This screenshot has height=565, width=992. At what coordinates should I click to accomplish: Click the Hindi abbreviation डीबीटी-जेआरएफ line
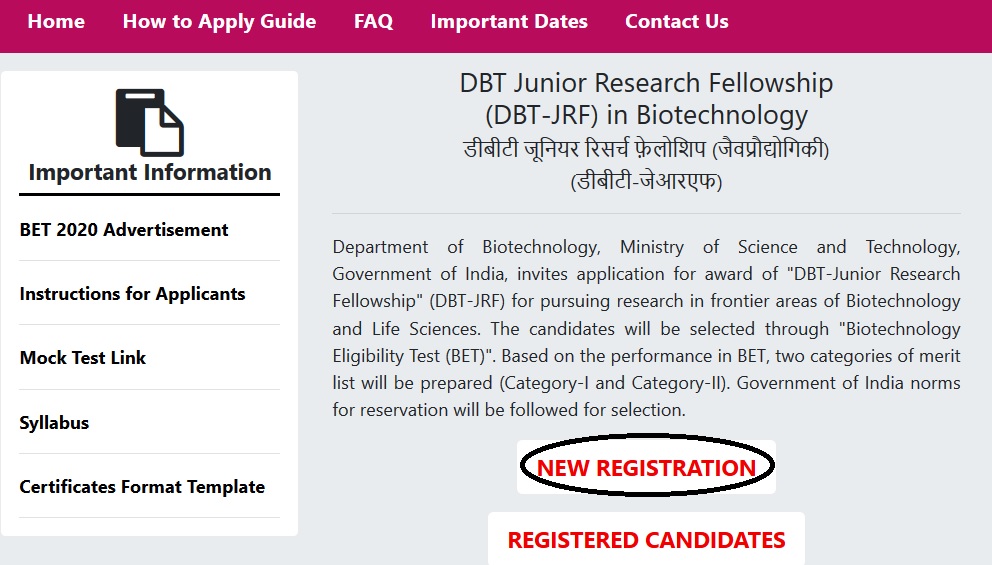[x=646, y=182]
